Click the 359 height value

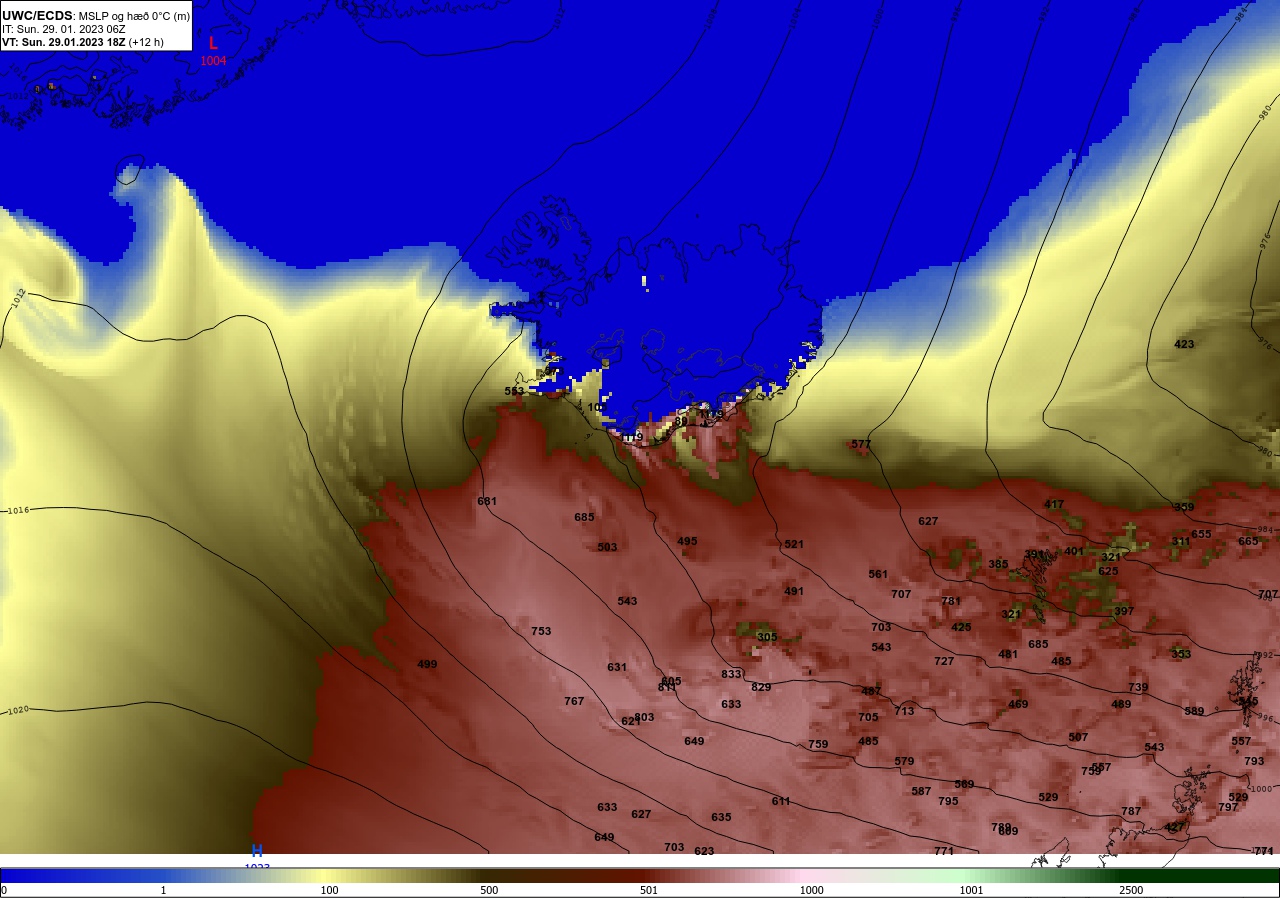[1184, 507]
